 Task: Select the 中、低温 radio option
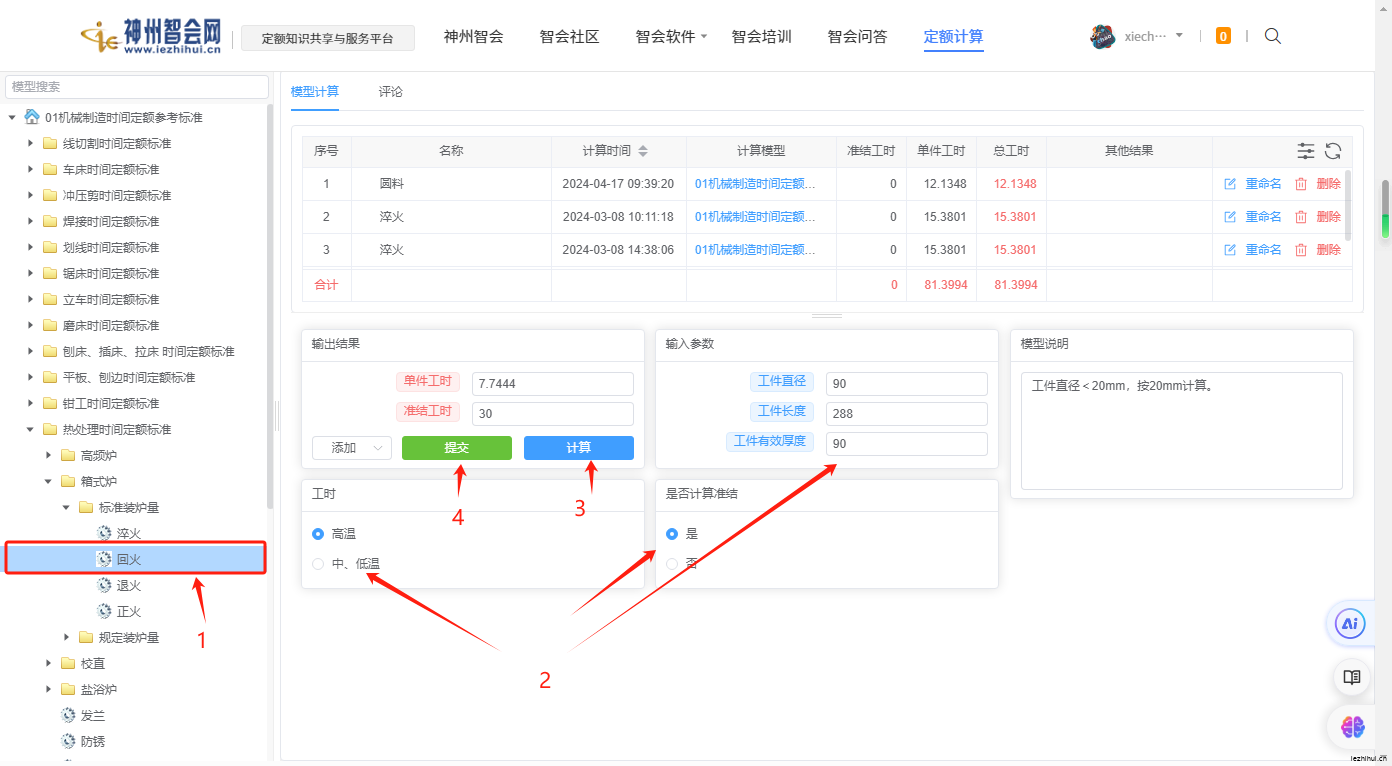pyautogui.click(x=318, y=564)
